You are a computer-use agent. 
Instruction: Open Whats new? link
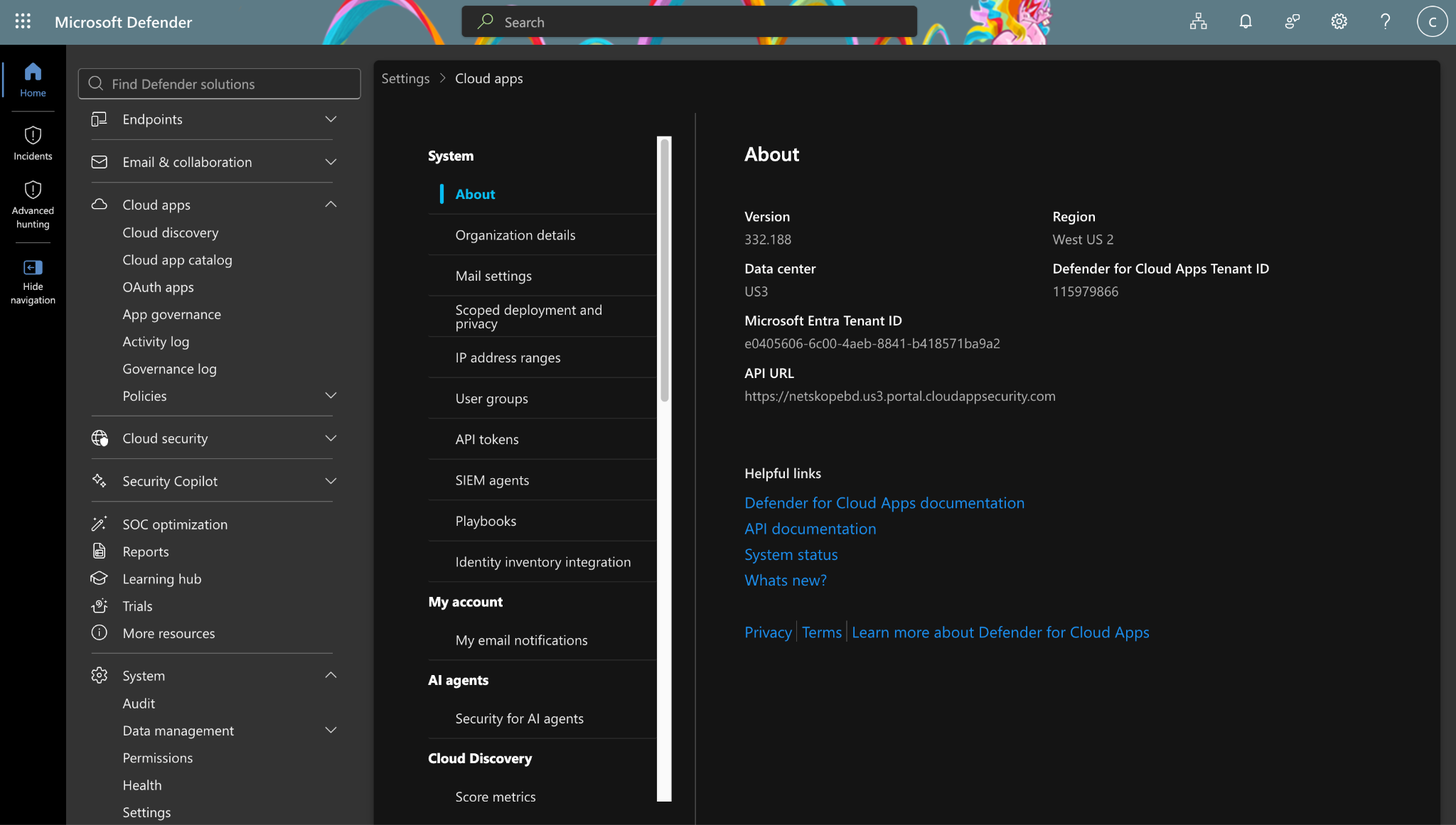point(786,581)
